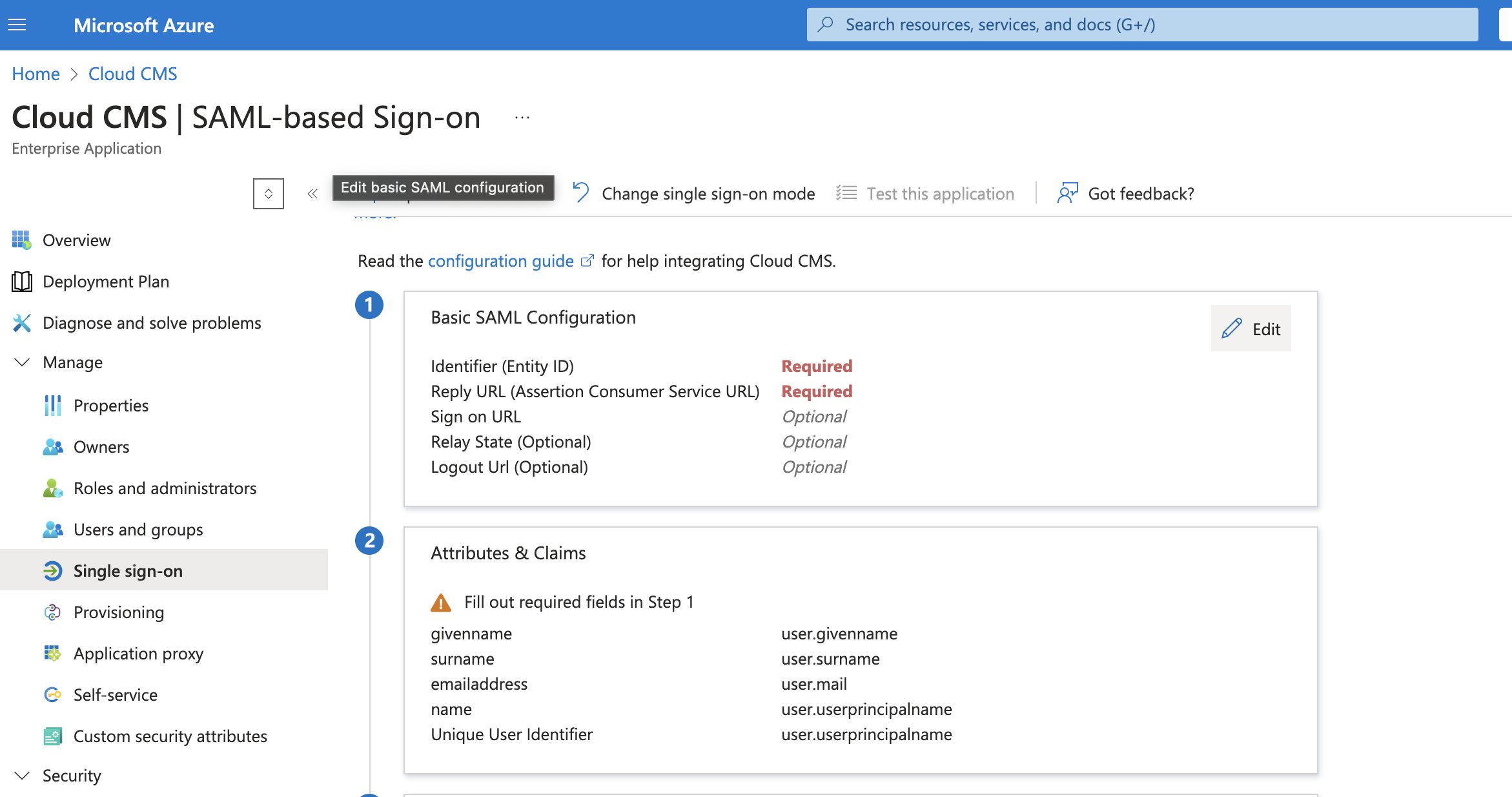Click the user.givenname claim value

(x=839, y=634)
